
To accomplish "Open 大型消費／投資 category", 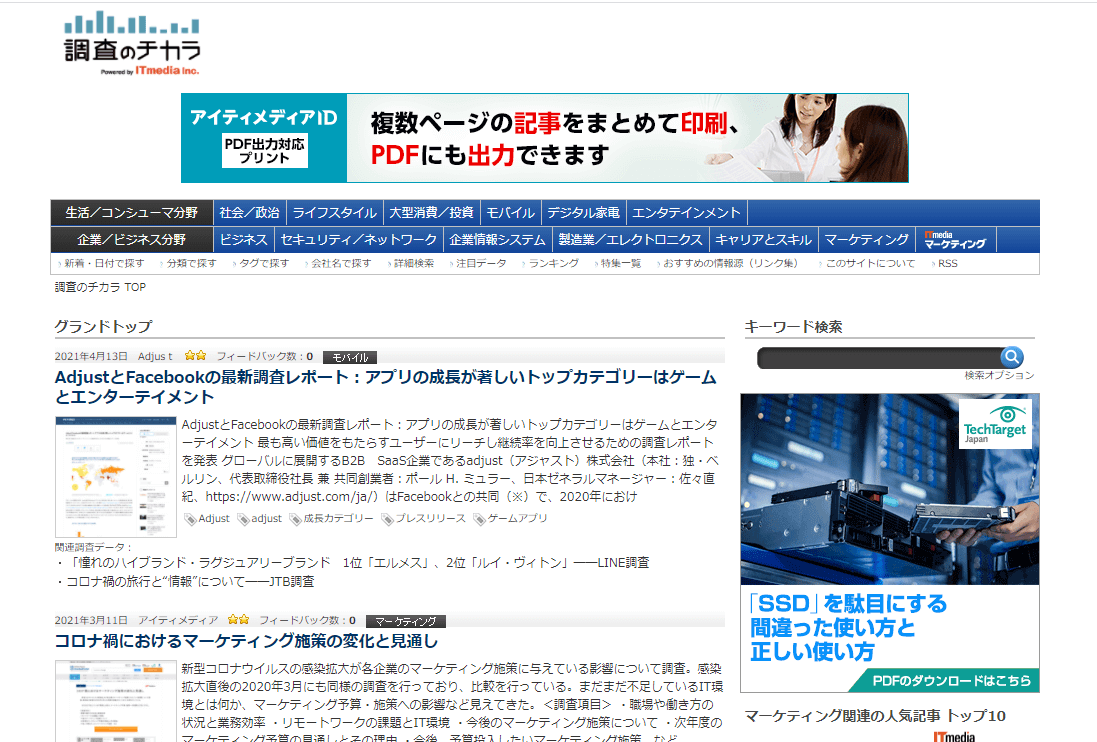I will pos(431,213).
